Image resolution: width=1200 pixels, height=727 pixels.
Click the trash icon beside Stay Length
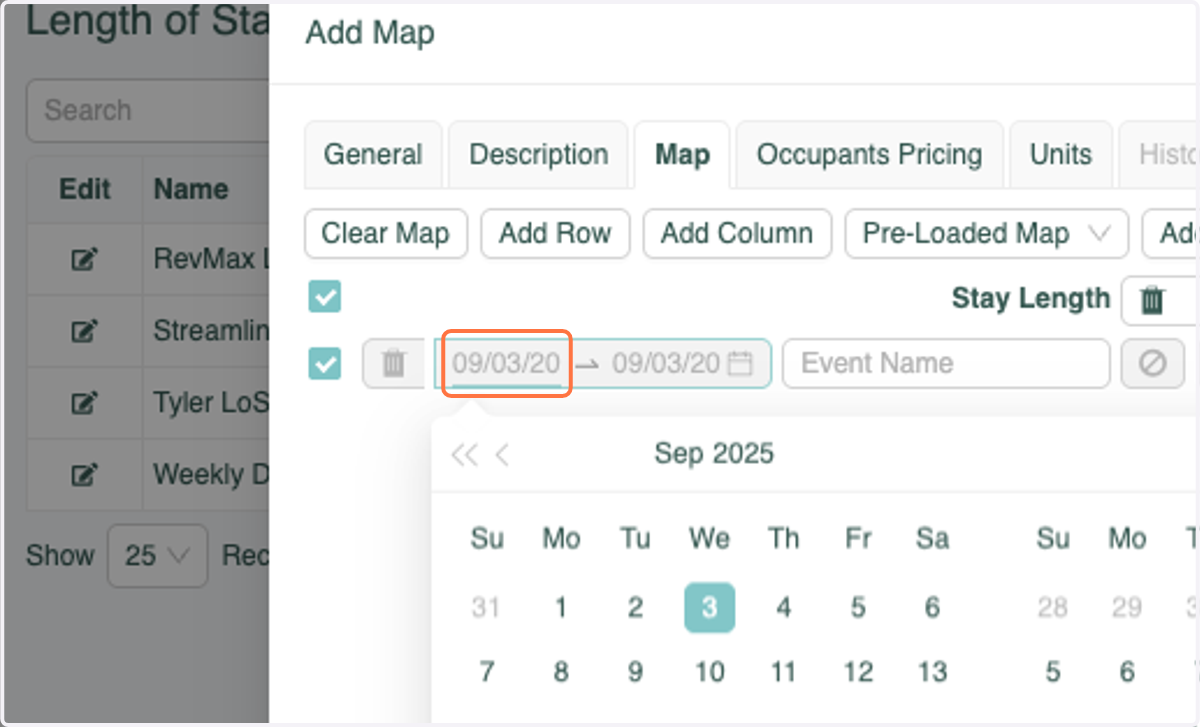point(1153,299)
